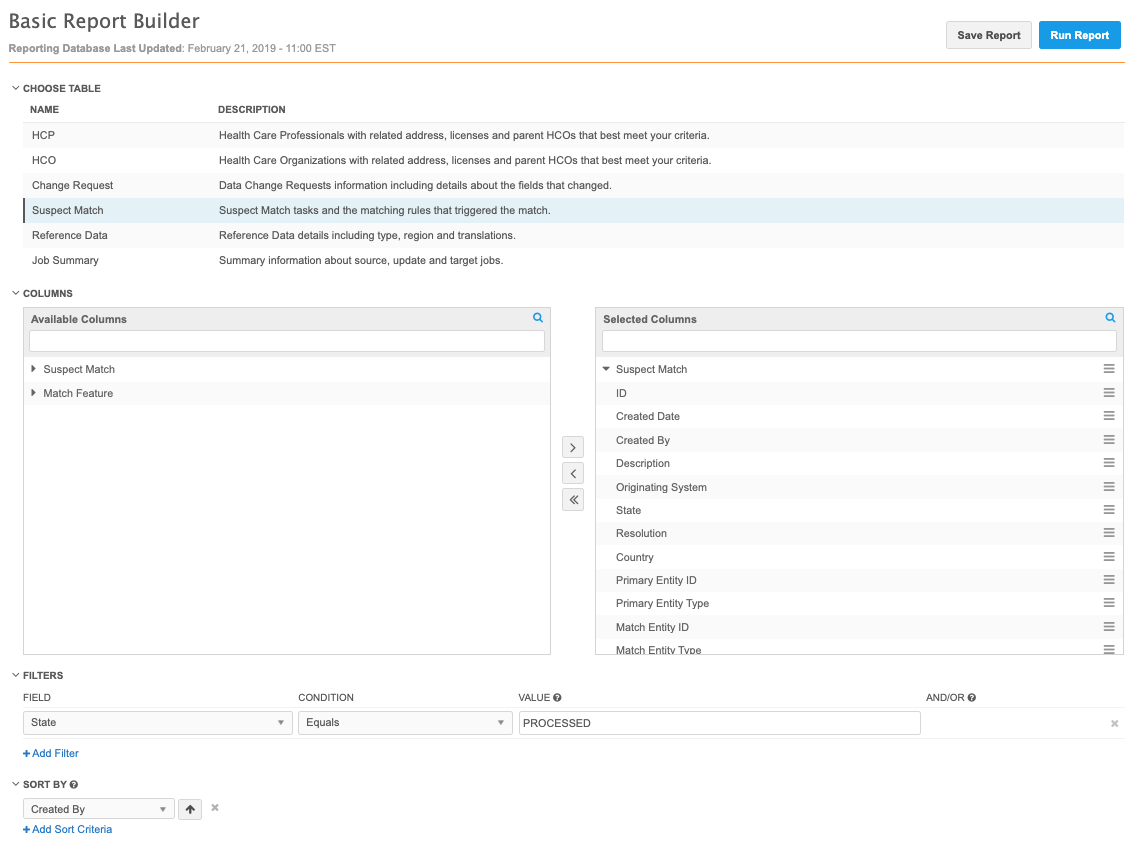This screenshot has height=846, width=1137.
Task: Remove the Created By sort criterion
Action: point(214,808)
